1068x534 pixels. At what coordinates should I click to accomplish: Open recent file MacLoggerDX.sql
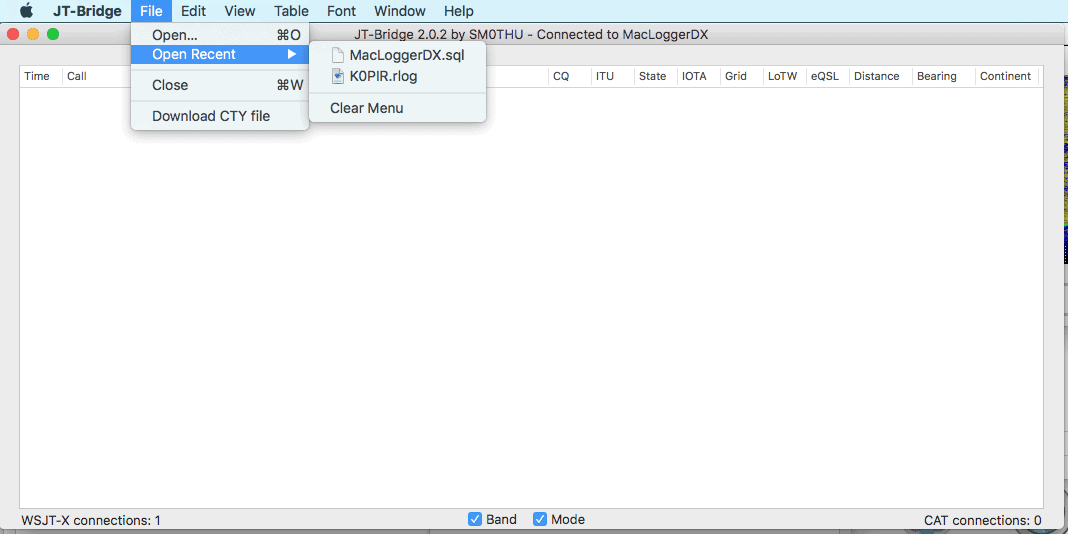[x=398, y=56]
